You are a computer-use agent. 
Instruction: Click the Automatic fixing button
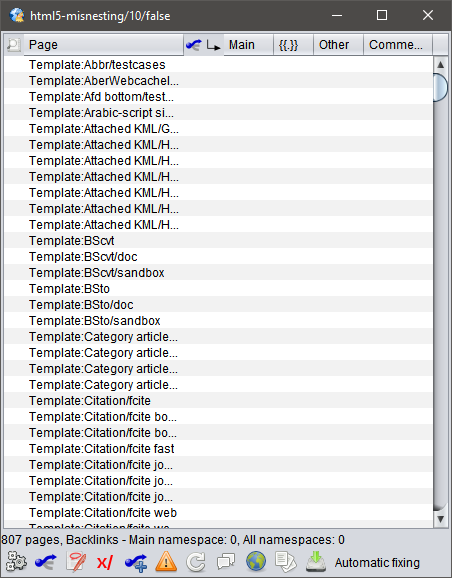point(377,563)
